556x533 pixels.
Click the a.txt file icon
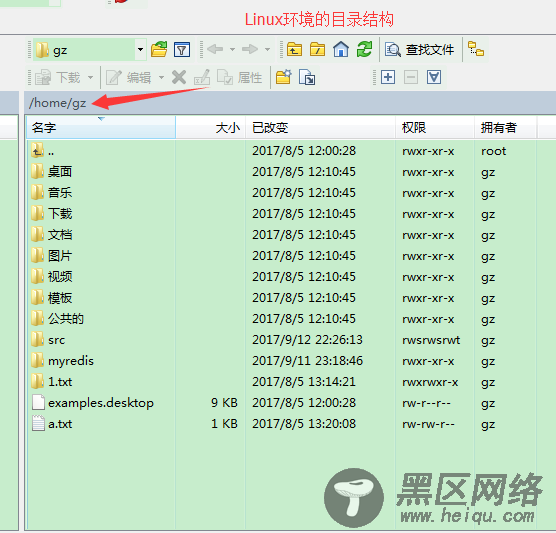click(x=38, y=423)
